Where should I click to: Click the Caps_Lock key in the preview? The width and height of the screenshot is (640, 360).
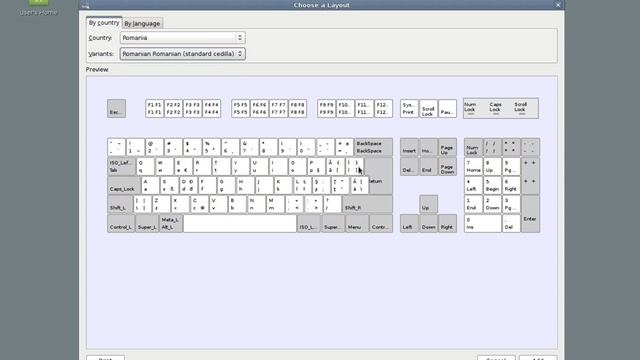(x=124, y=186)
